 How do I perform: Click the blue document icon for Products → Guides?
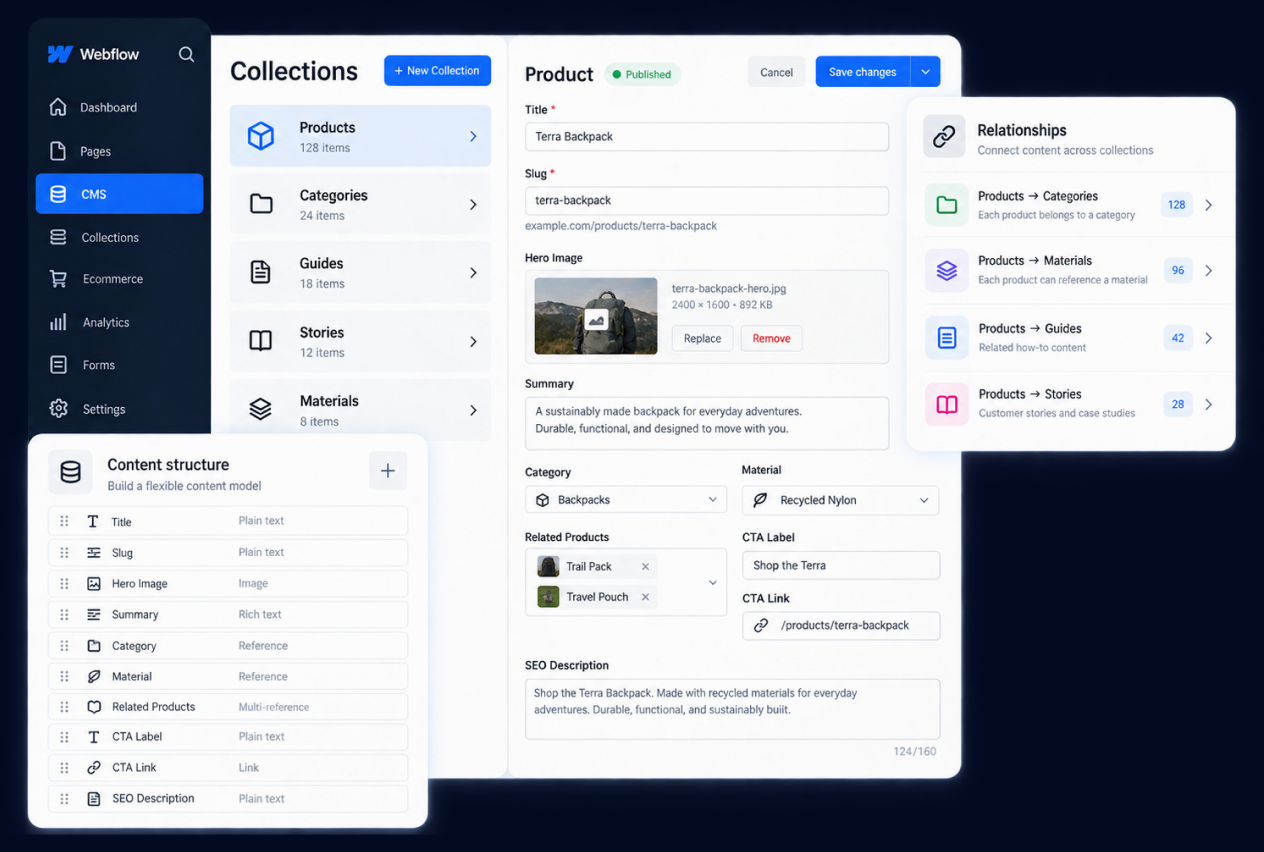[x=946, y=337]
